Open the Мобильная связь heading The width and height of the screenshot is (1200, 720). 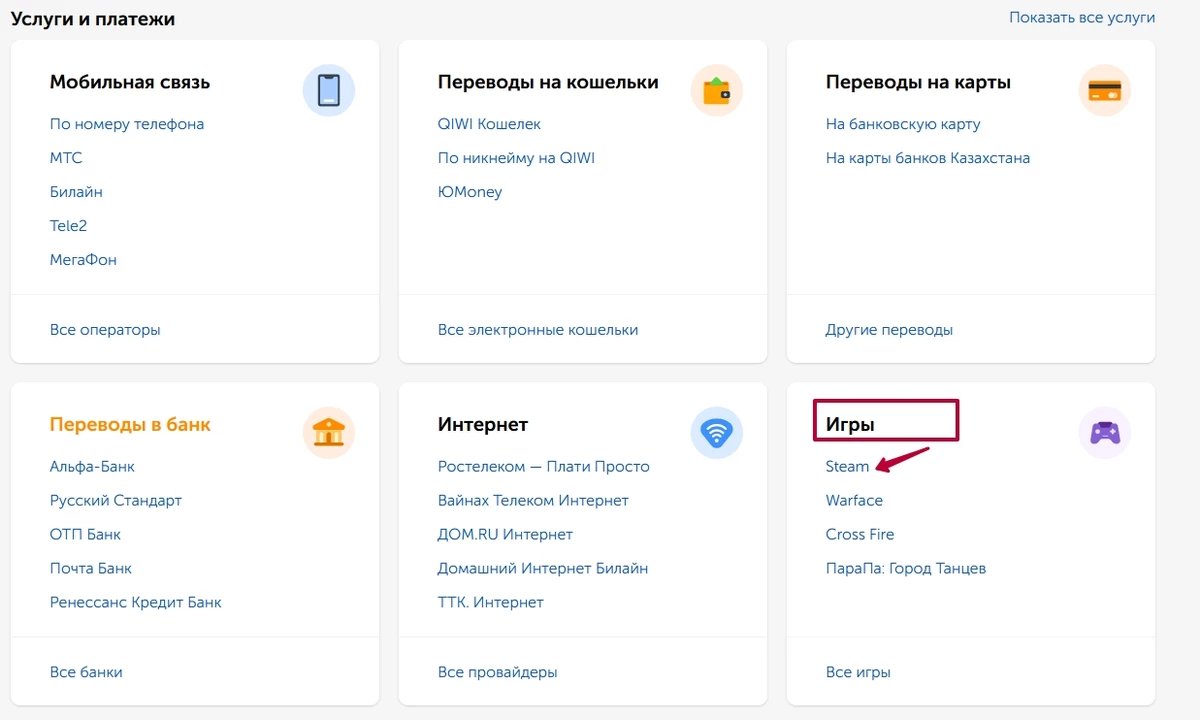point(130,82)
